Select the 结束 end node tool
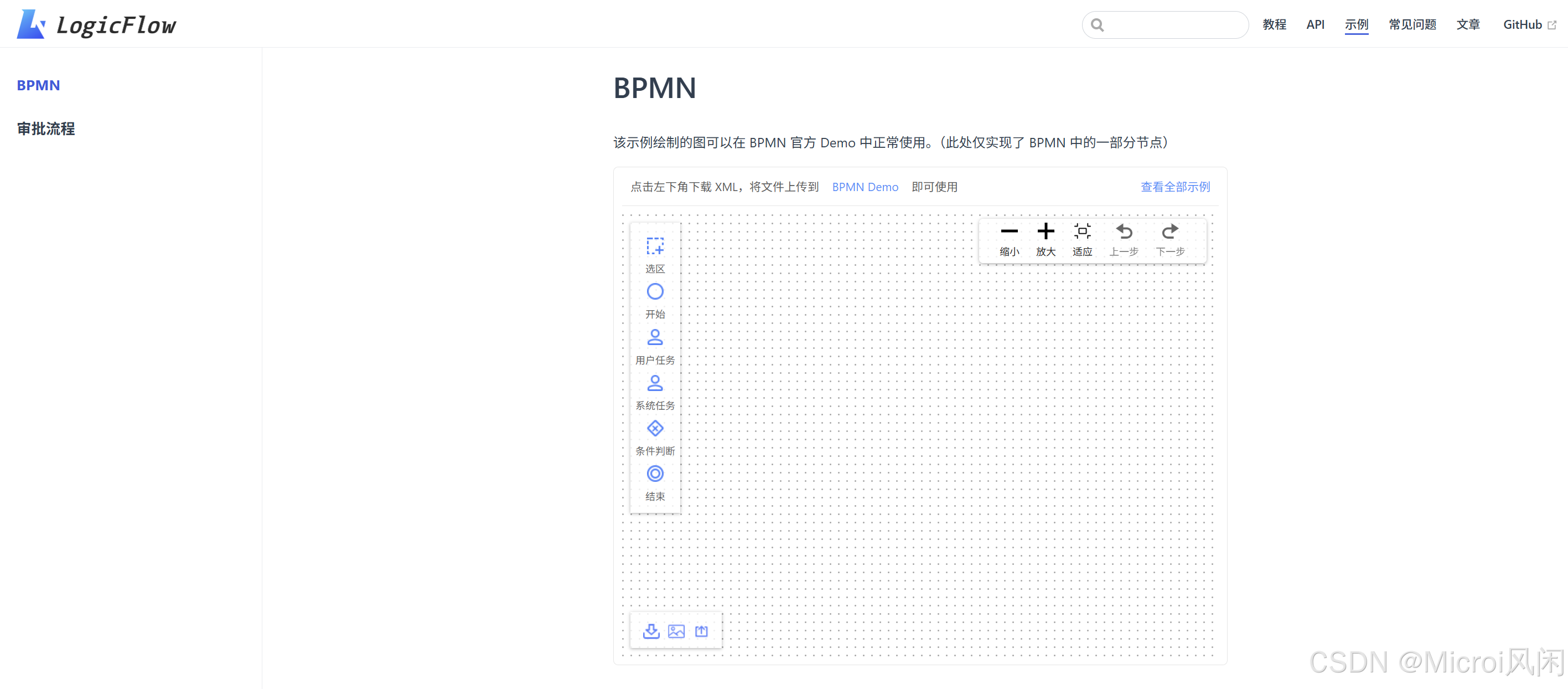The height and width of the screenshot is (689, 1568). (x=654, y=474)
